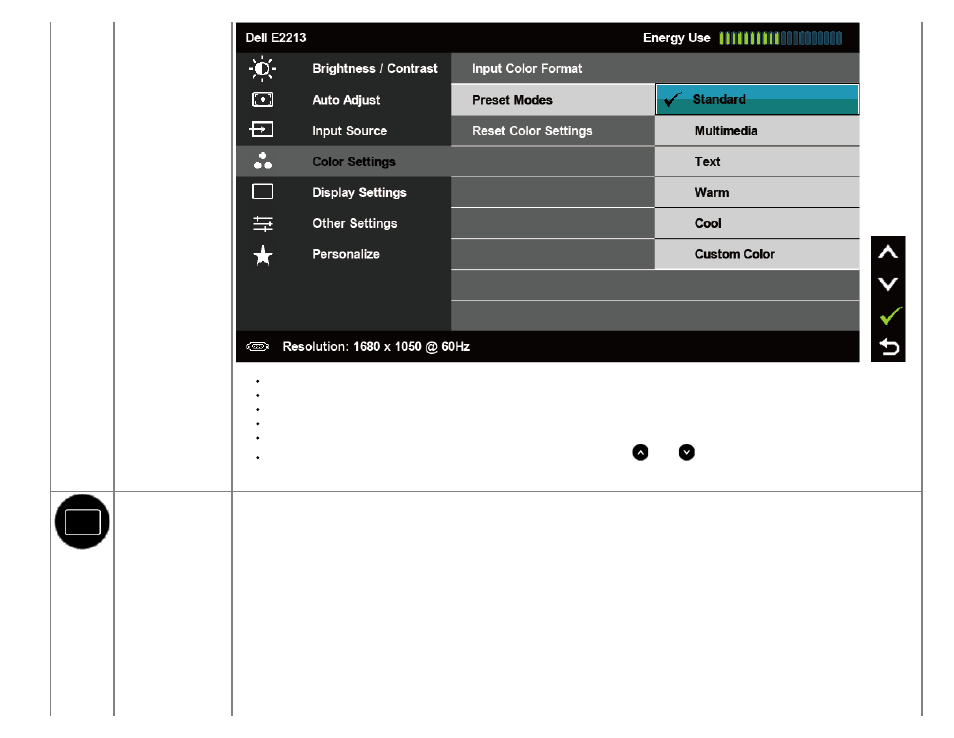Choose the Multimedia preset mode
The image size is (954, 738).
pyautogui.click(x=757, y=131)
